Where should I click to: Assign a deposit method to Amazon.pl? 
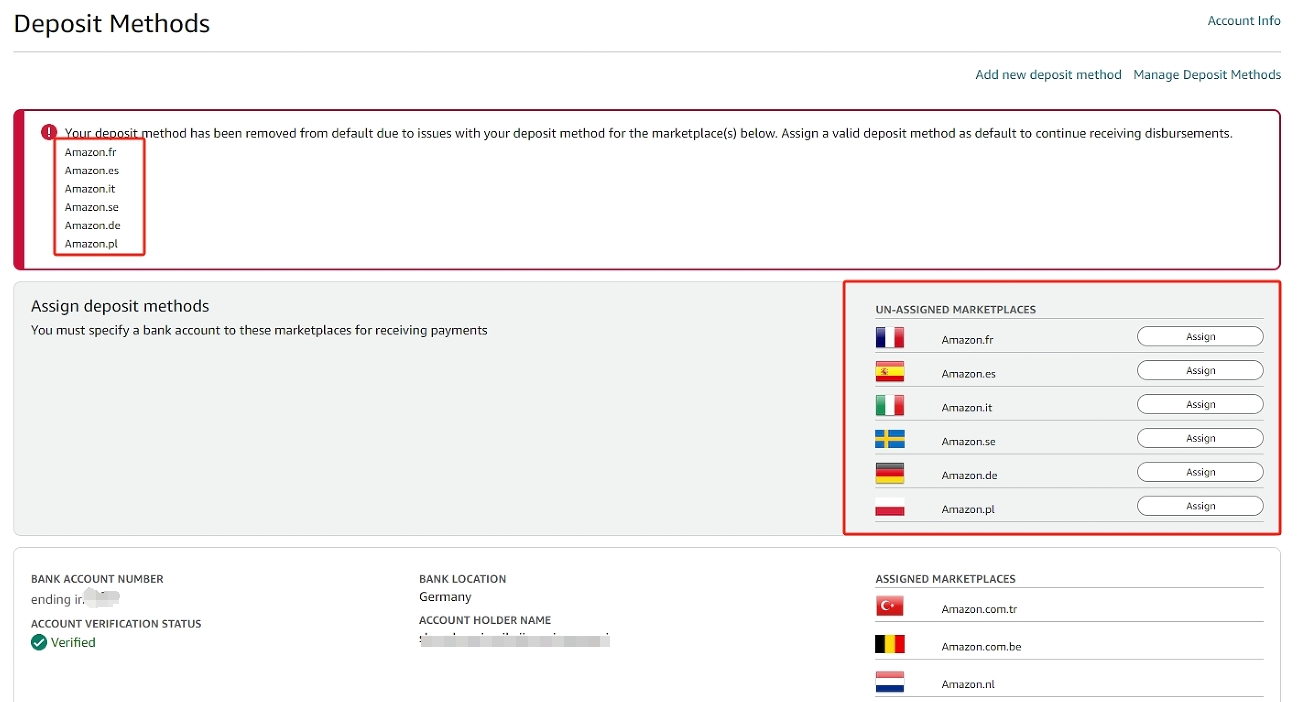pos(1200,506)
